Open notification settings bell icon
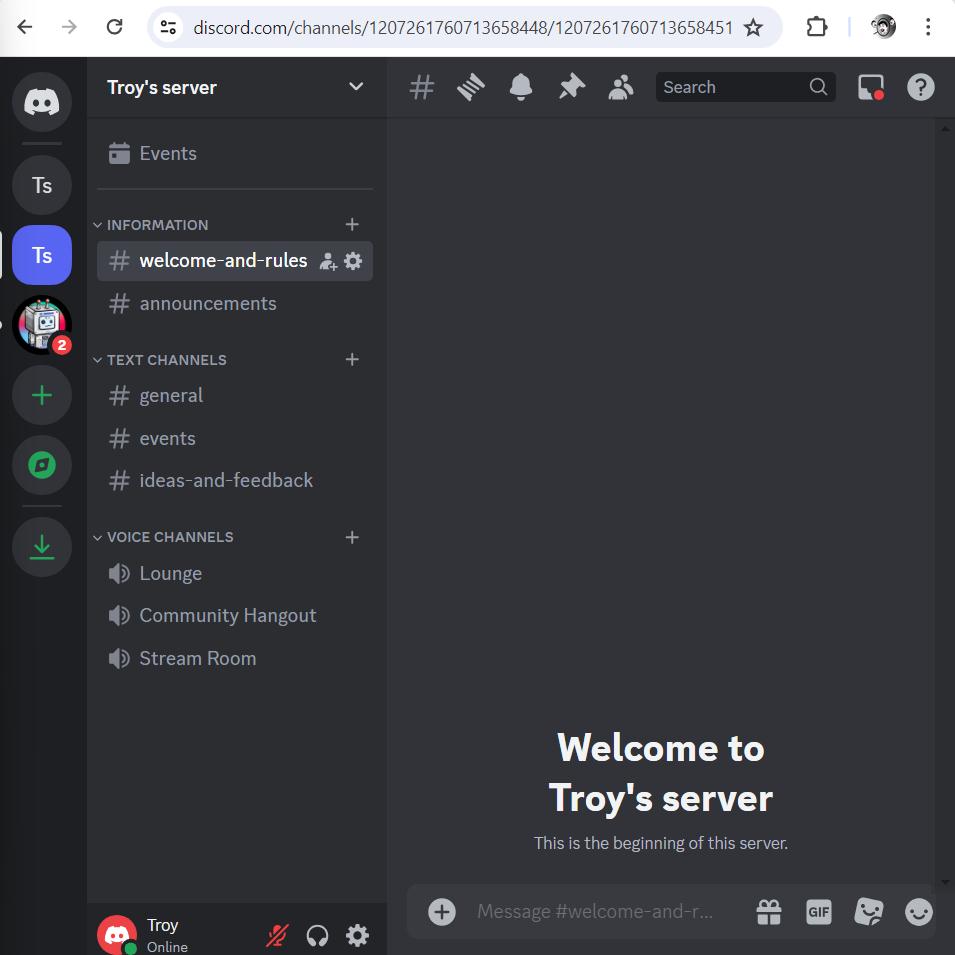 521,87
